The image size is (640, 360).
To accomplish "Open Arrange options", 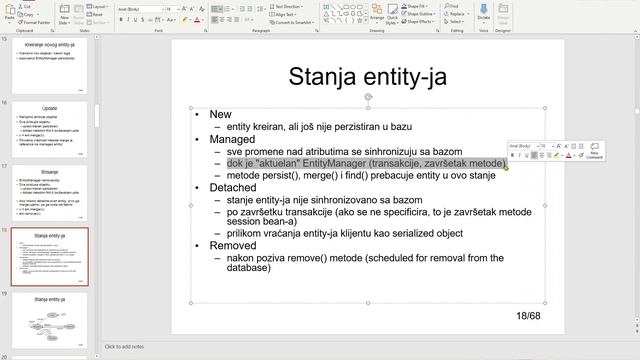I will (377, 14).
